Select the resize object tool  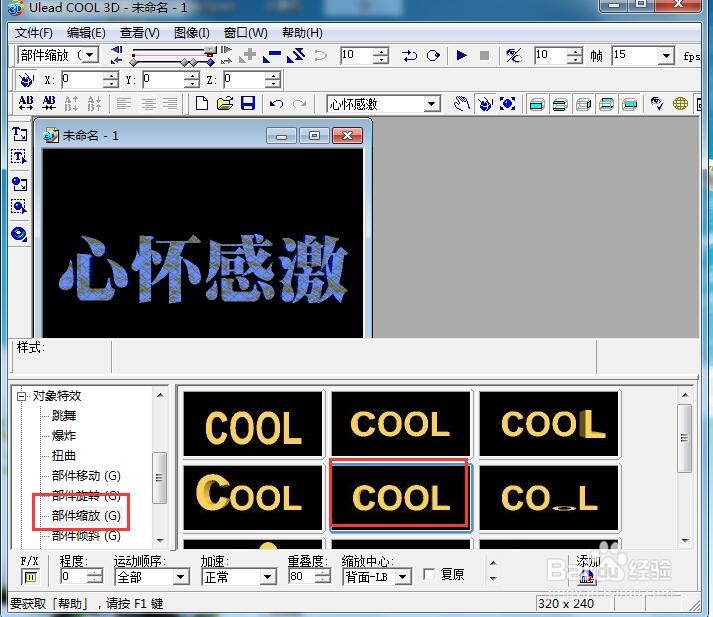pos(507,104)
